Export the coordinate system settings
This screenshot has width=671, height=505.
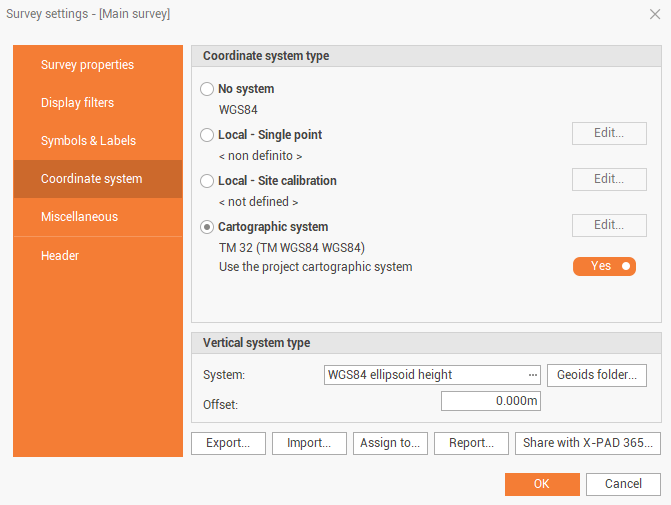[228, 443]
